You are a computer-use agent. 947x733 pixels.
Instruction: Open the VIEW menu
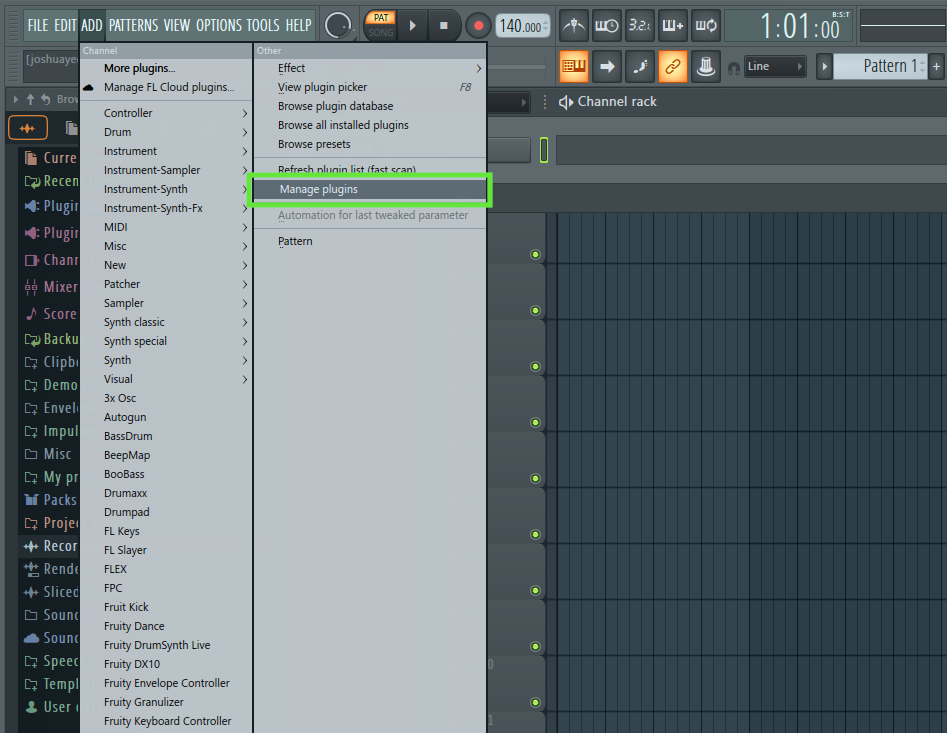[x=177, y=25]
